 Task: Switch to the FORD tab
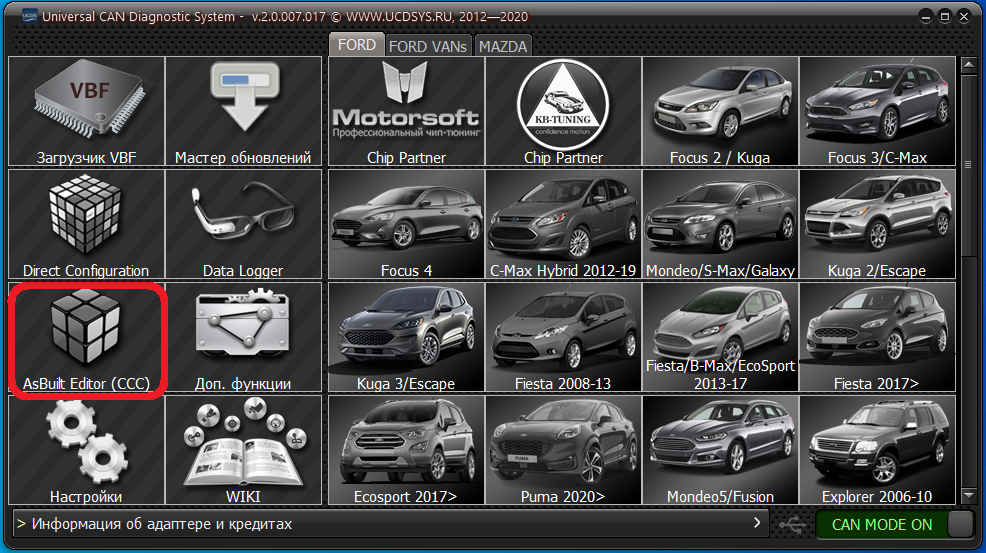357,45
